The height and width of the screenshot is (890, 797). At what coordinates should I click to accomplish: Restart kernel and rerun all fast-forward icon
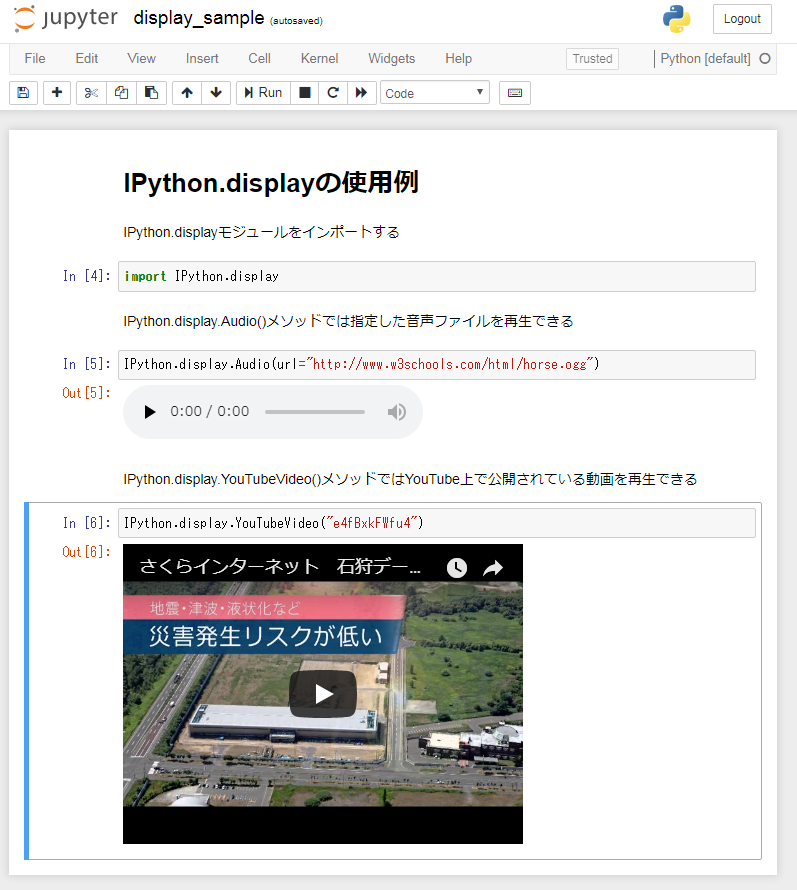[x=362, y=93]
